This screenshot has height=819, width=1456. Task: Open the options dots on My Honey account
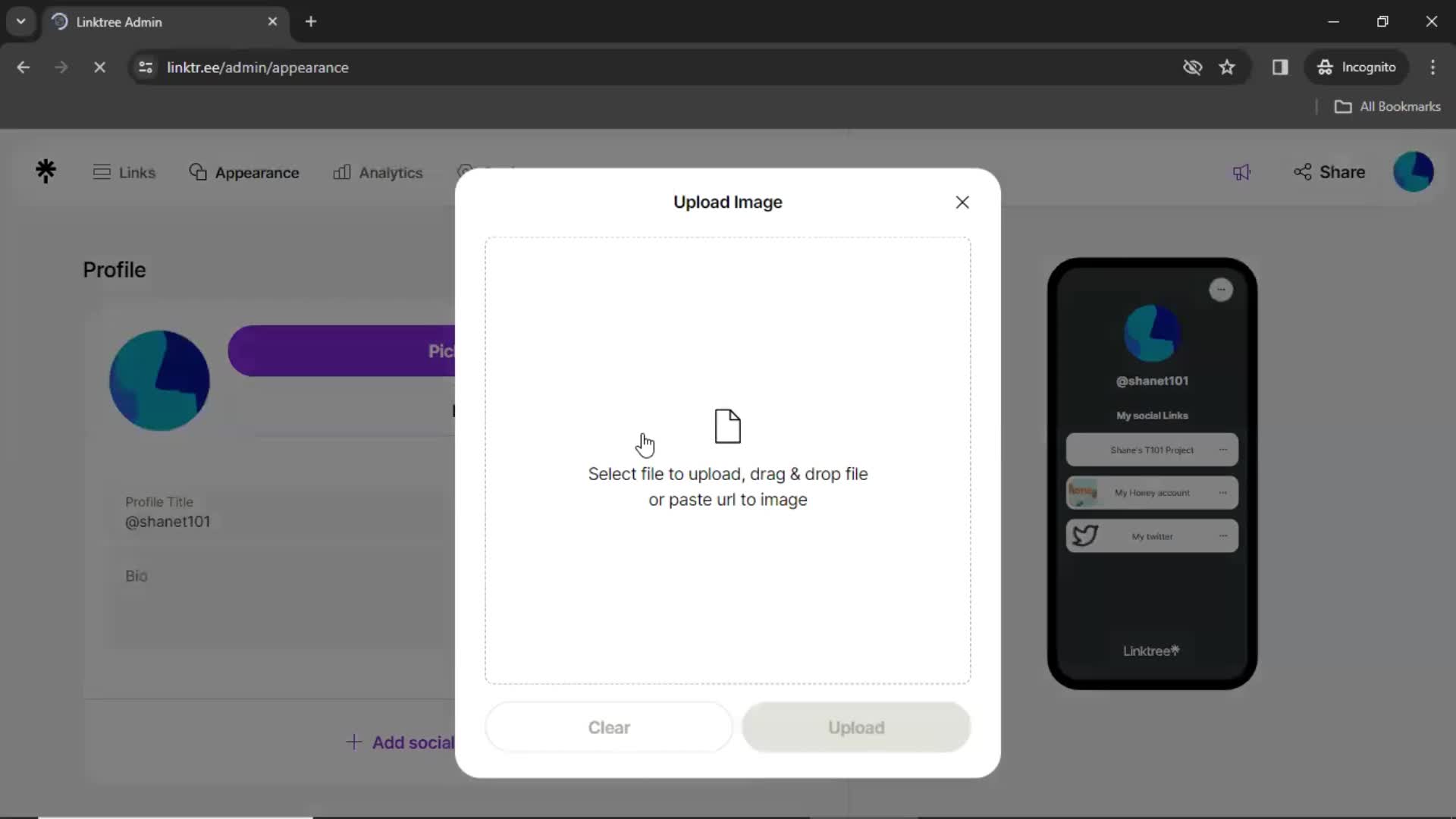[x=1223, y=493]
